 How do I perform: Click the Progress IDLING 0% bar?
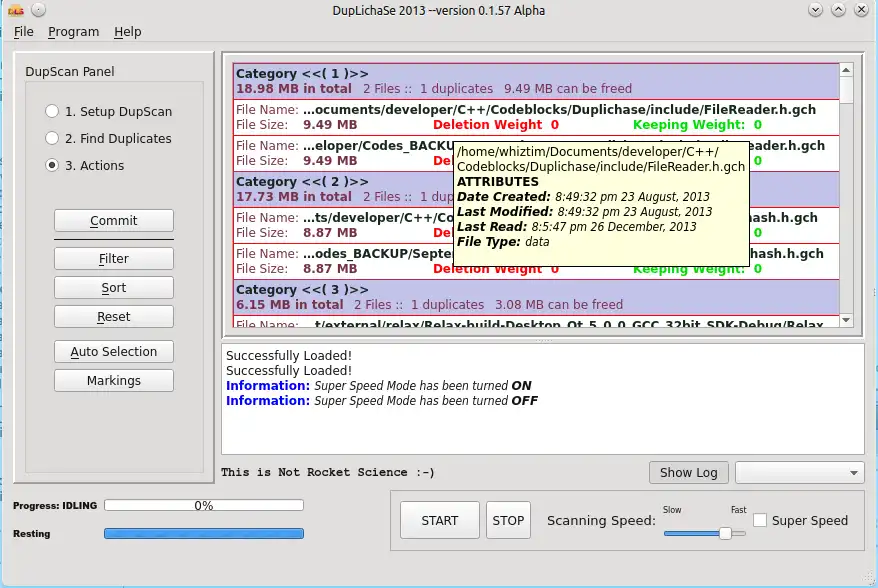pyautogui.click(x=204, y=506)
